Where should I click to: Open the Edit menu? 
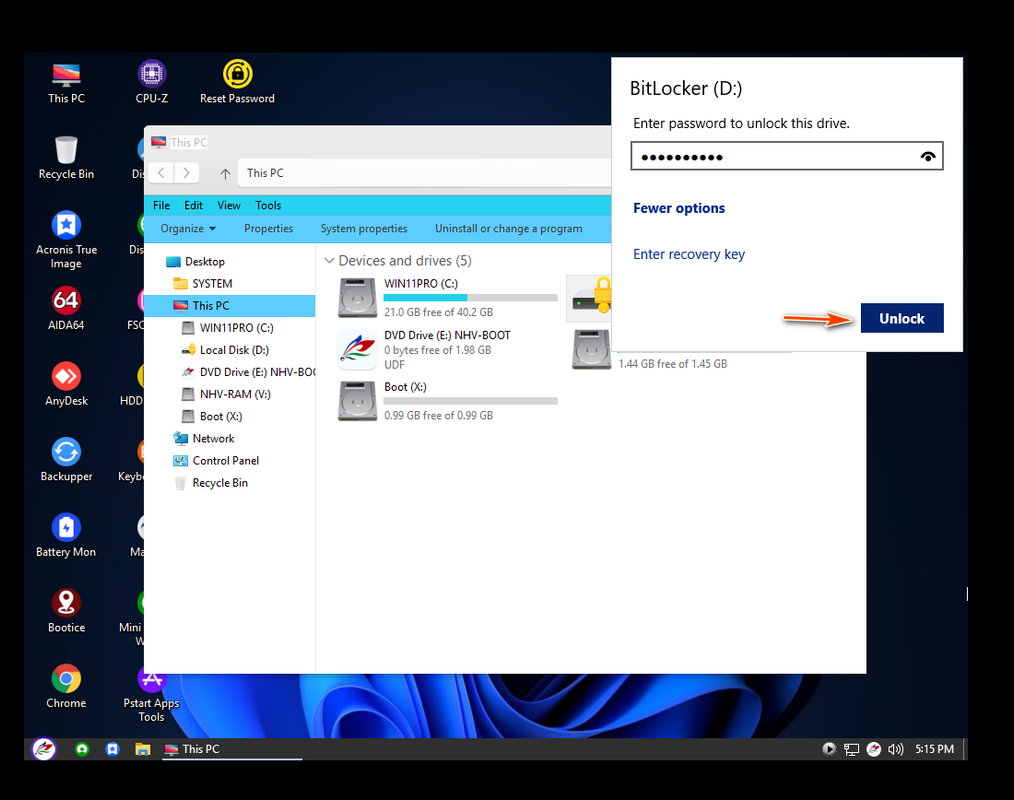click(x=193, y=205)
